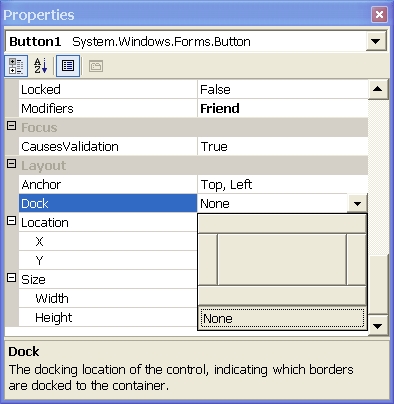Select the Properties view icon
The height and width of the screenshot is (404, 394).
68,66
